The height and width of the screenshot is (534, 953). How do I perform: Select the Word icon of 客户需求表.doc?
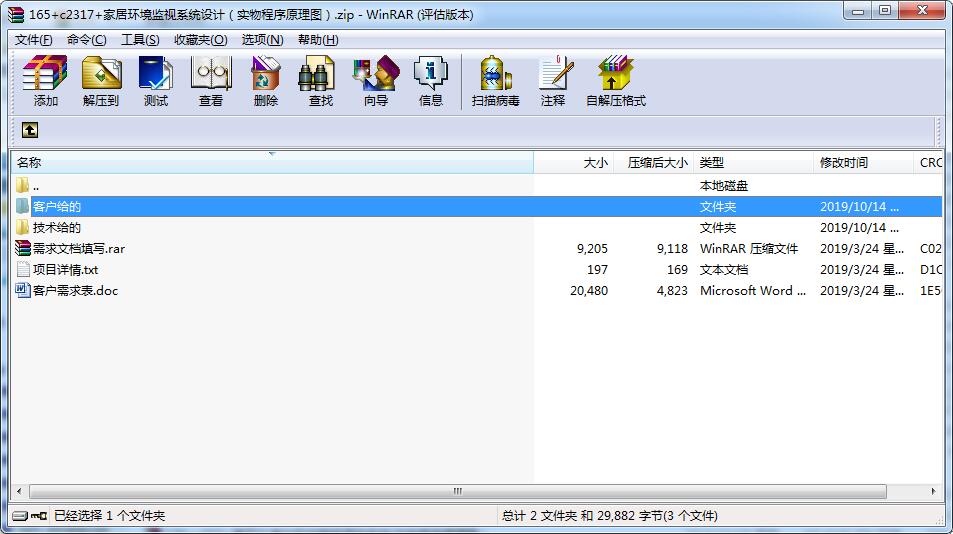click(x=22, y=290)
